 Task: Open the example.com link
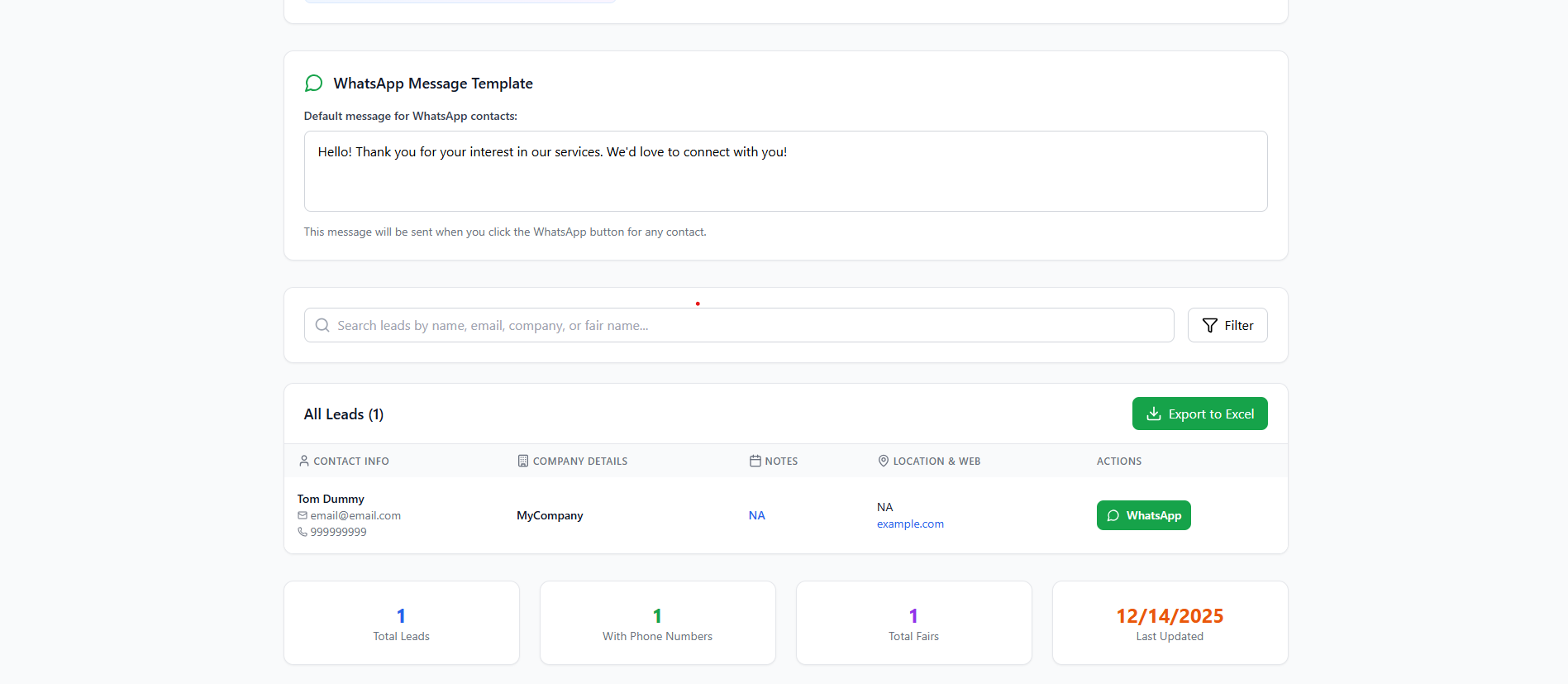910,524
